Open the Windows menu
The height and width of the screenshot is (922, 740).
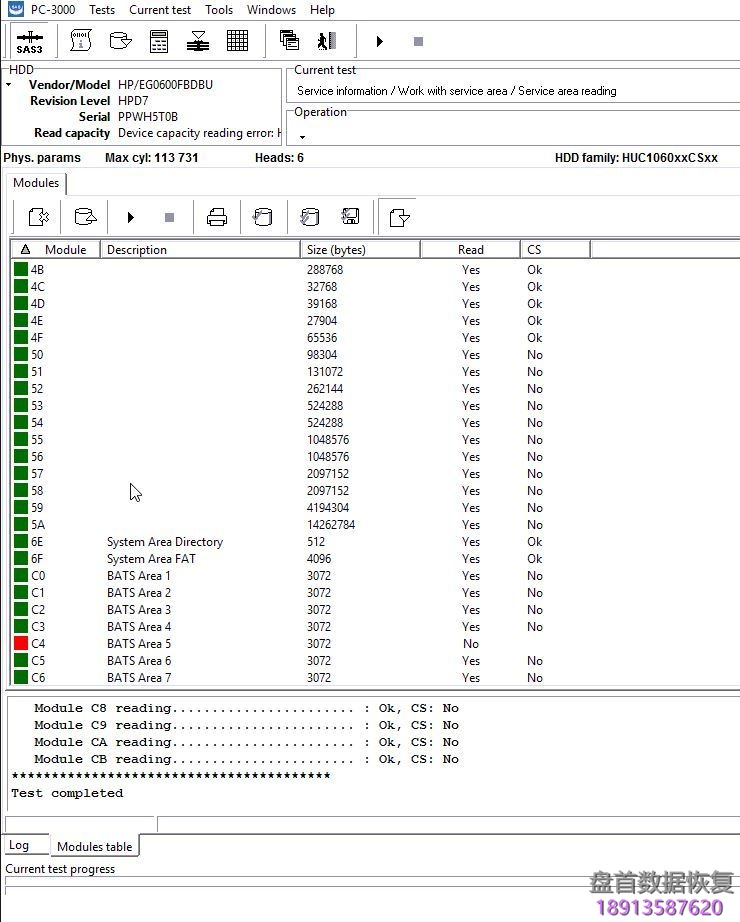click(271, 9)
